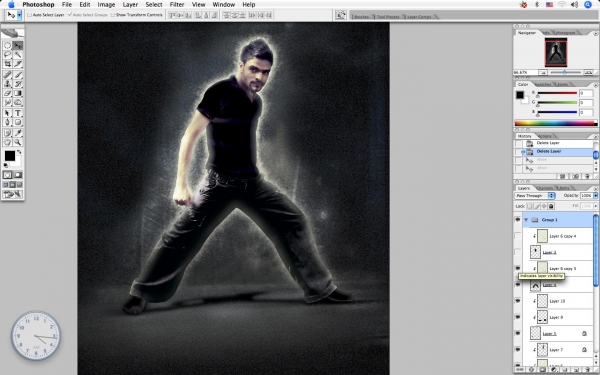Click the Navigator zoom slider

coord(565,72)
